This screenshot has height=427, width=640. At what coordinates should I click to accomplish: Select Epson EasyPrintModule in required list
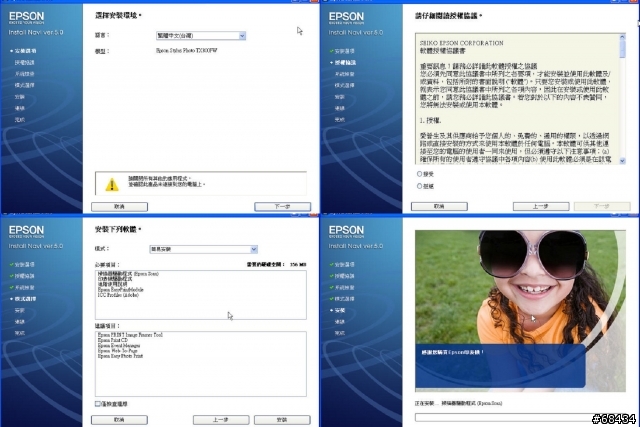click(x=120, y=289)
